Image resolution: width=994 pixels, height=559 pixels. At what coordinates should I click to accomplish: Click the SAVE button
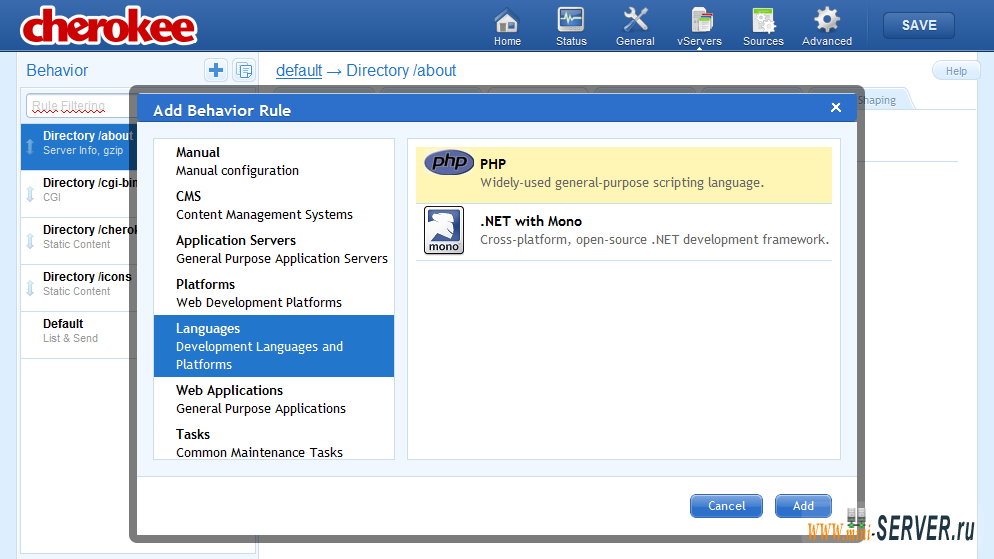(919, 25)
